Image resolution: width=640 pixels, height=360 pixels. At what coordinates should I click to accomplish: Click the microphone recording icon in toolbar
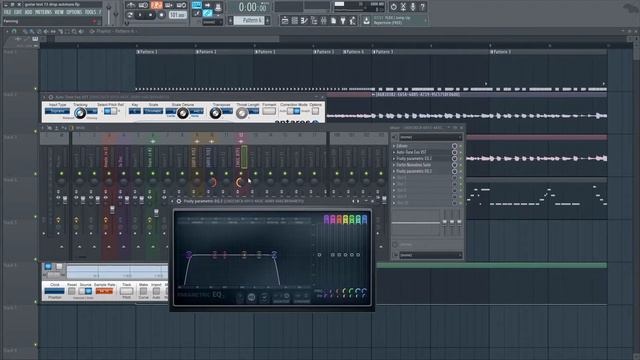click(413, 7)
